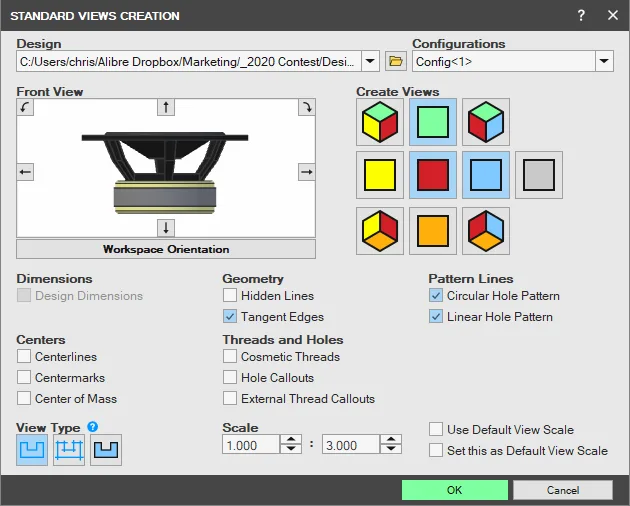The height and width of the screenshot is (506, 630).
Task: Uncheck Circular Hole Pattern
Action: tap(436, 295)
